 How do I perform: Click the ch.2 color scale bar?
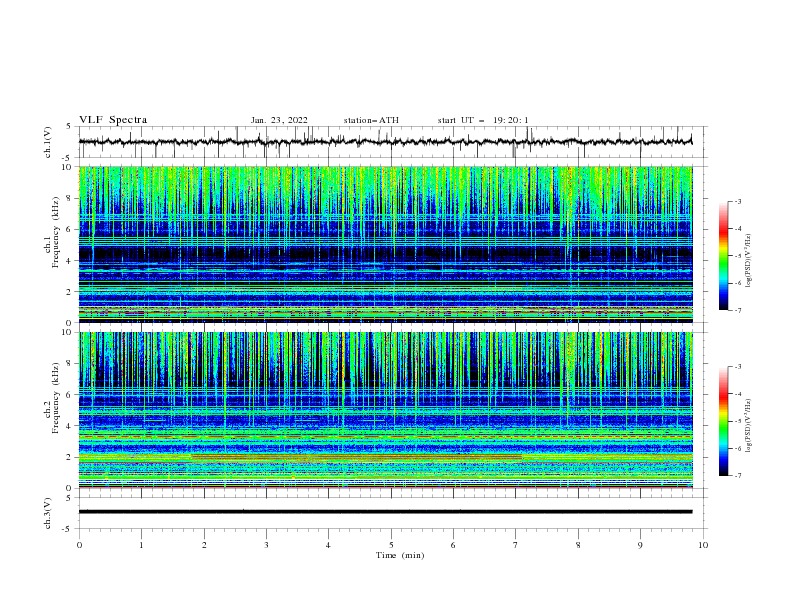(x=724, y=421)
